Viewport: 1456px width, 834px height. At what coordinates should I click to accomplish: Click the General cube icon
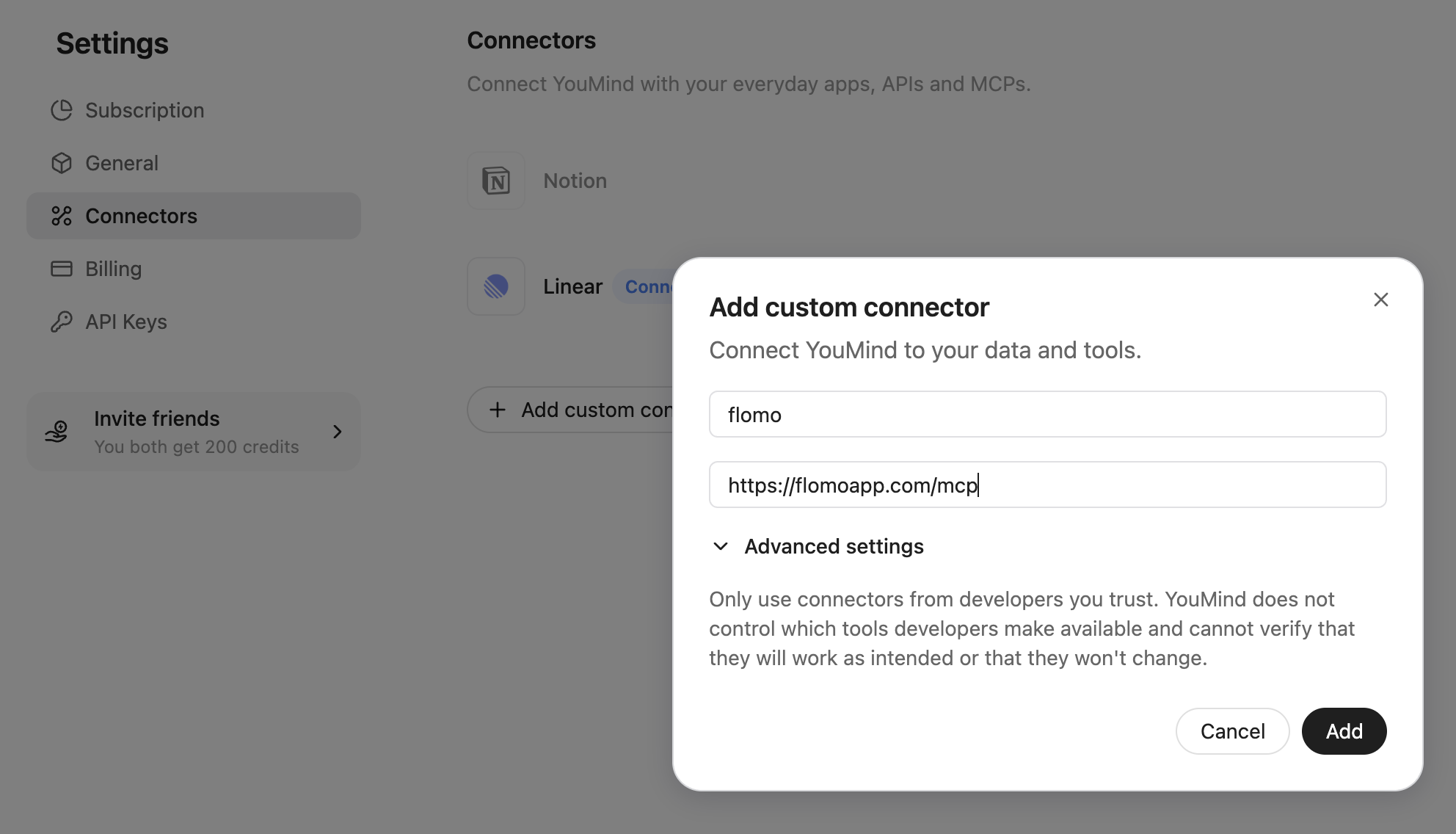click(62, 163)
